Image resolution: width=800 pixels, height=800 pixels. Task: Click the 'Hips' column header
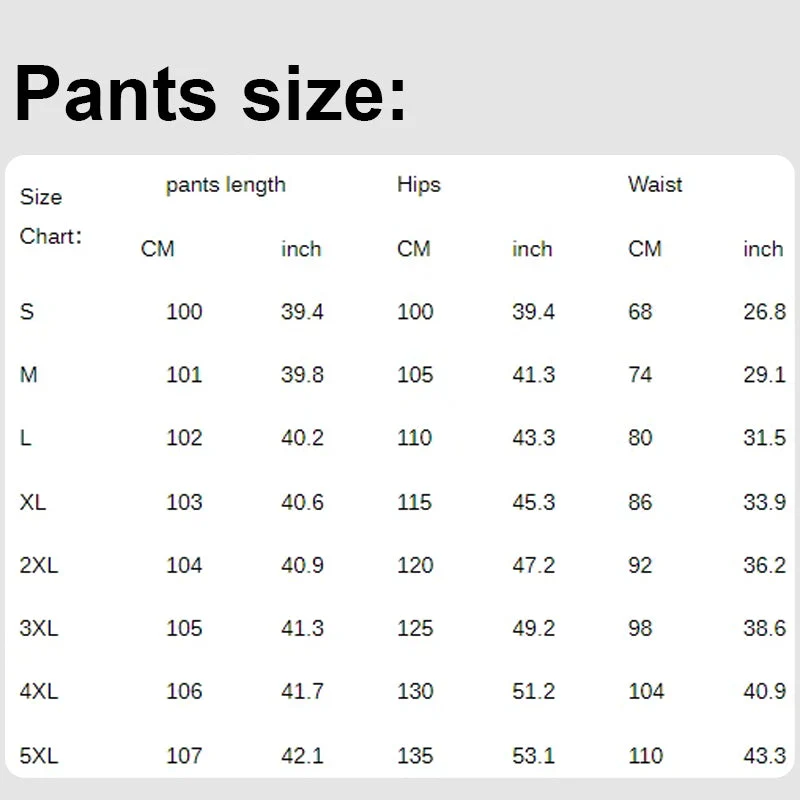pos(418,185)
